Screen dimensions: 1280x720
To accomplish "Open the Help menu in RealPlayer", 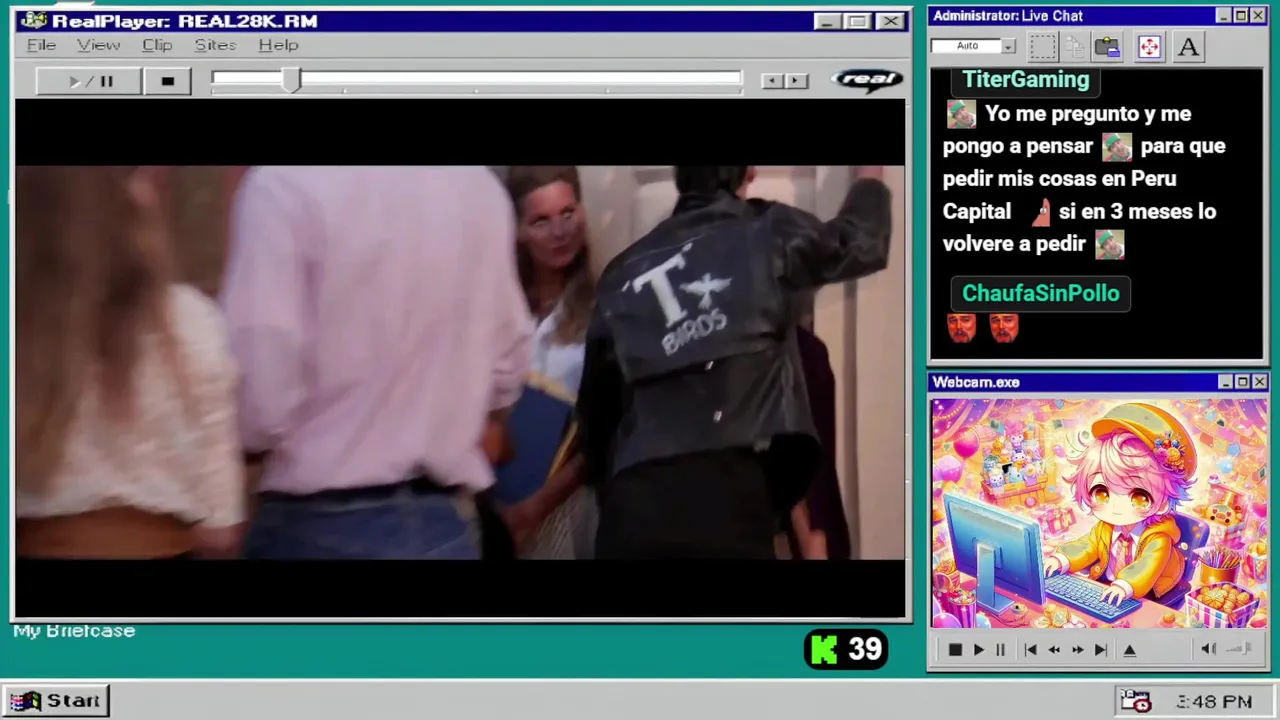I will point(278,45).
